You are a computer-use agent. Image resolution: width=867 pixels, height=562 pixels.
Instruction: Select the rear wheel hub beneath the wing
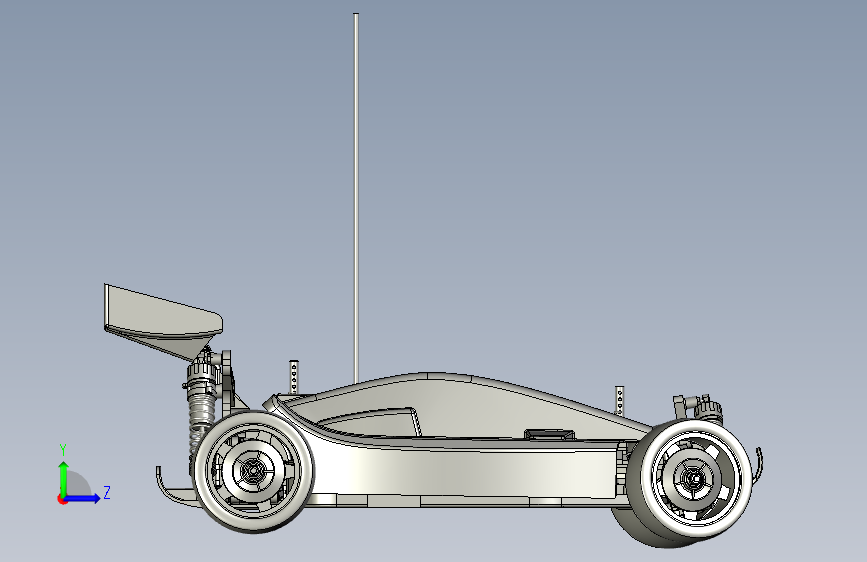click(x=253, y=471)
